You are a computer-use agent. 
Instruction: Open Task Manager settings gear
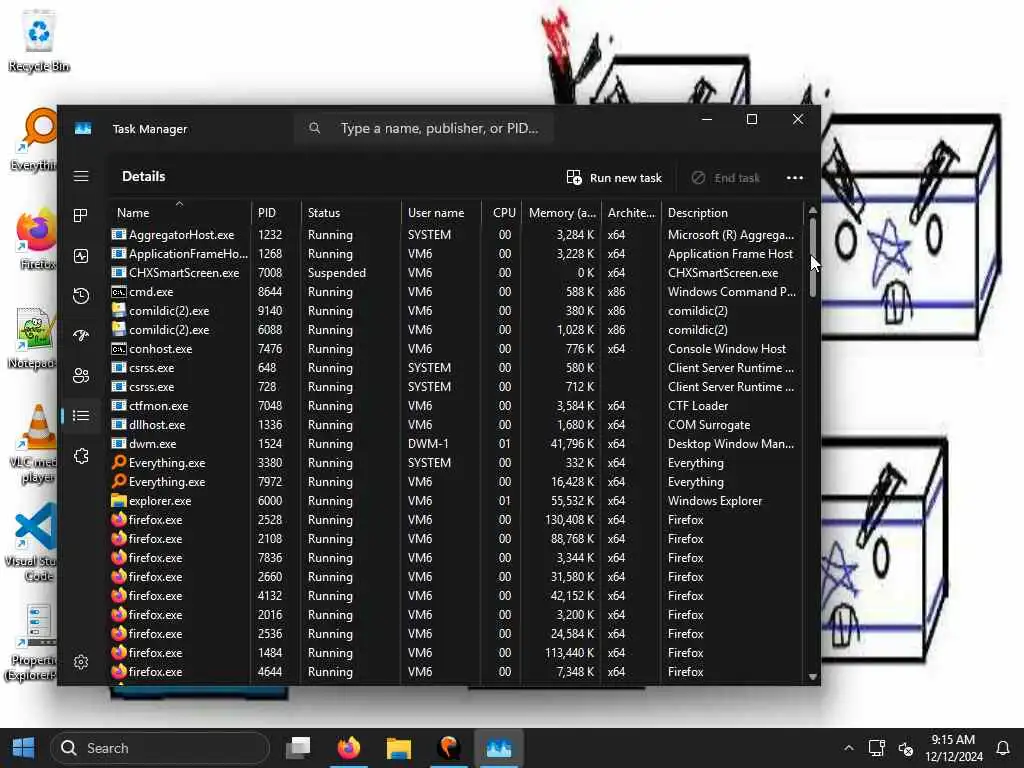[81, 662]
